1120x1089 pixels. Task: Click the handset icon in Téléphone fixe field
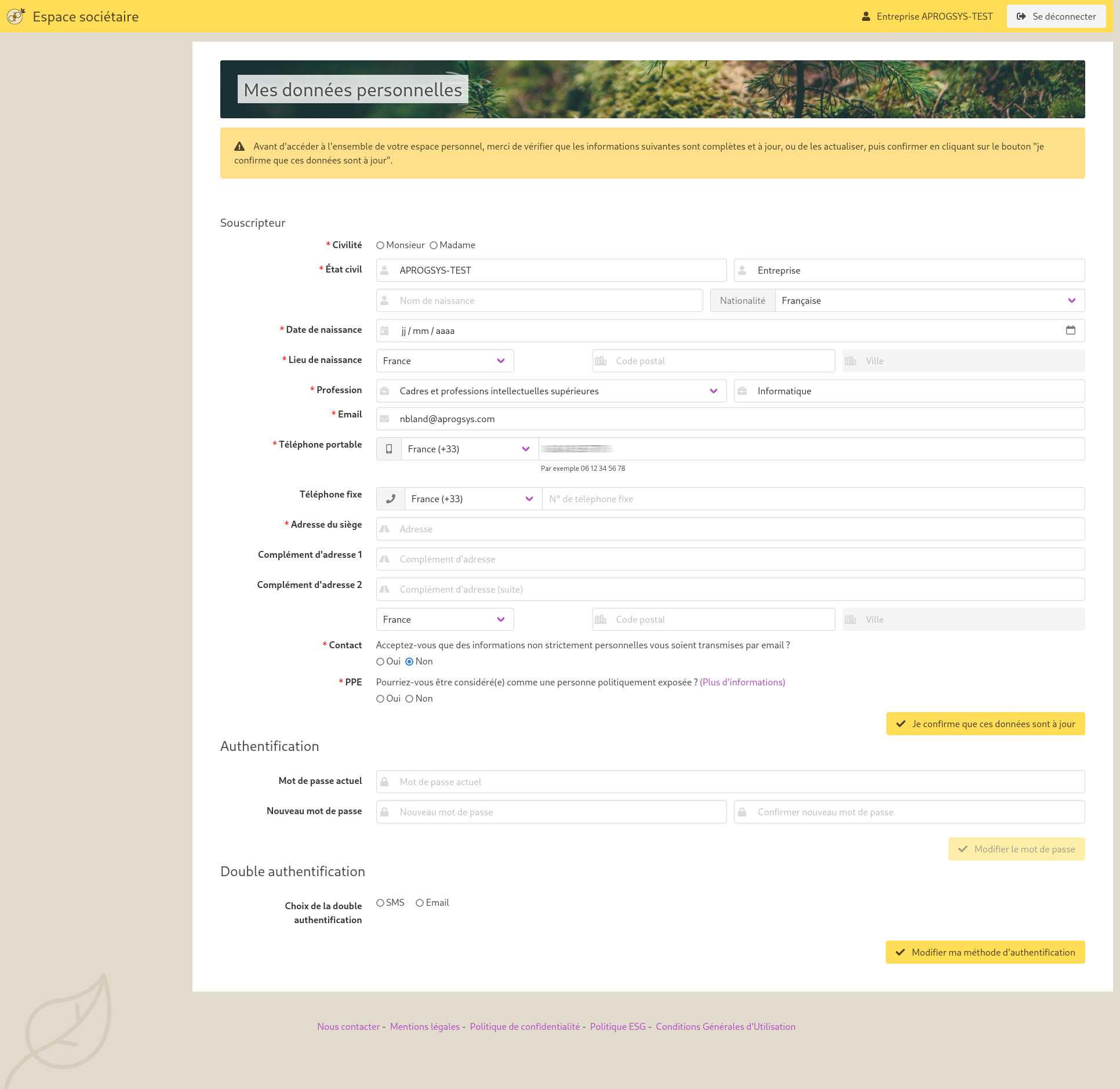390,499
